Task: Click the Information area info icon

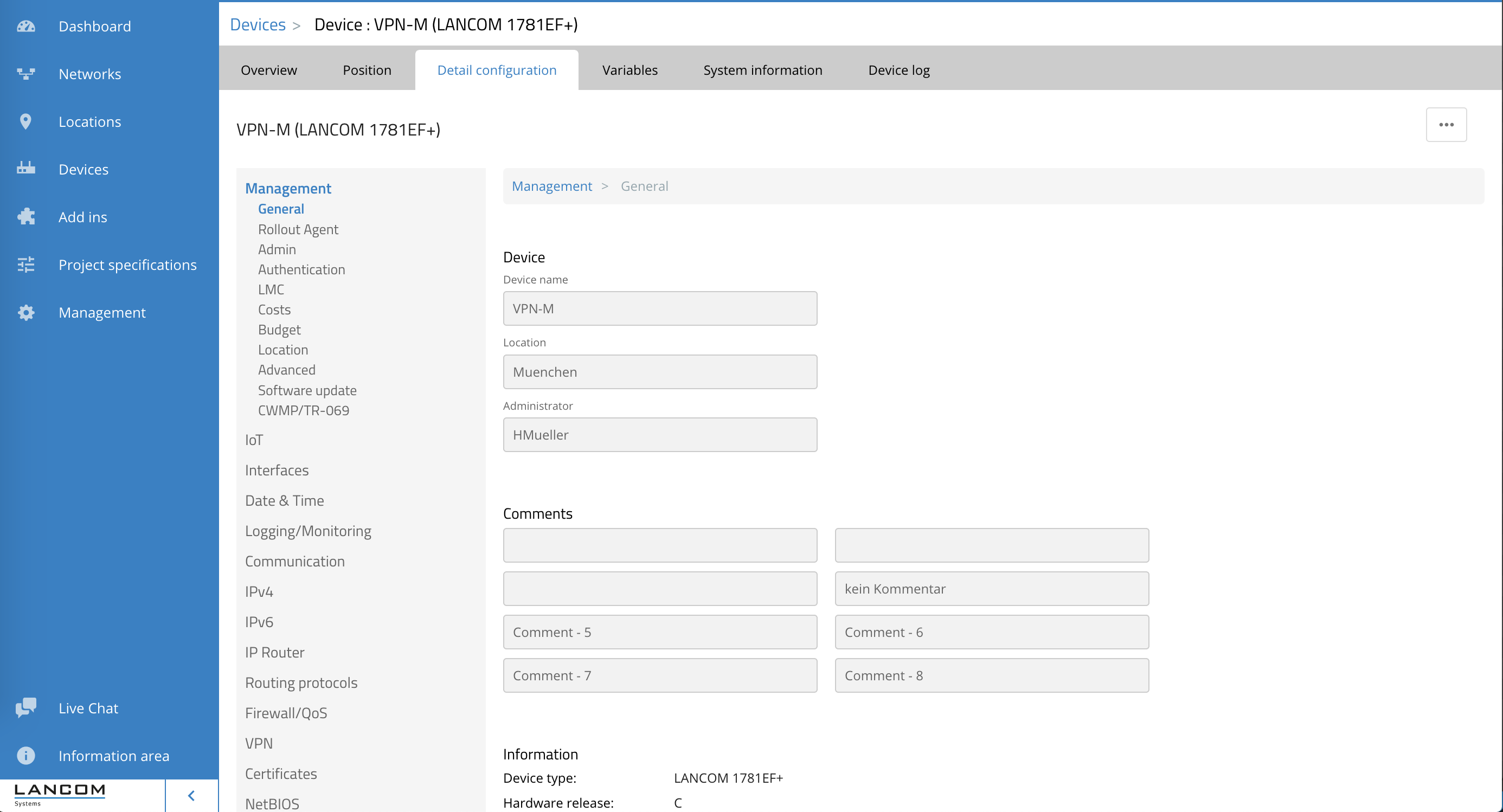Action: pyautogui.click(x=25, y=756)
